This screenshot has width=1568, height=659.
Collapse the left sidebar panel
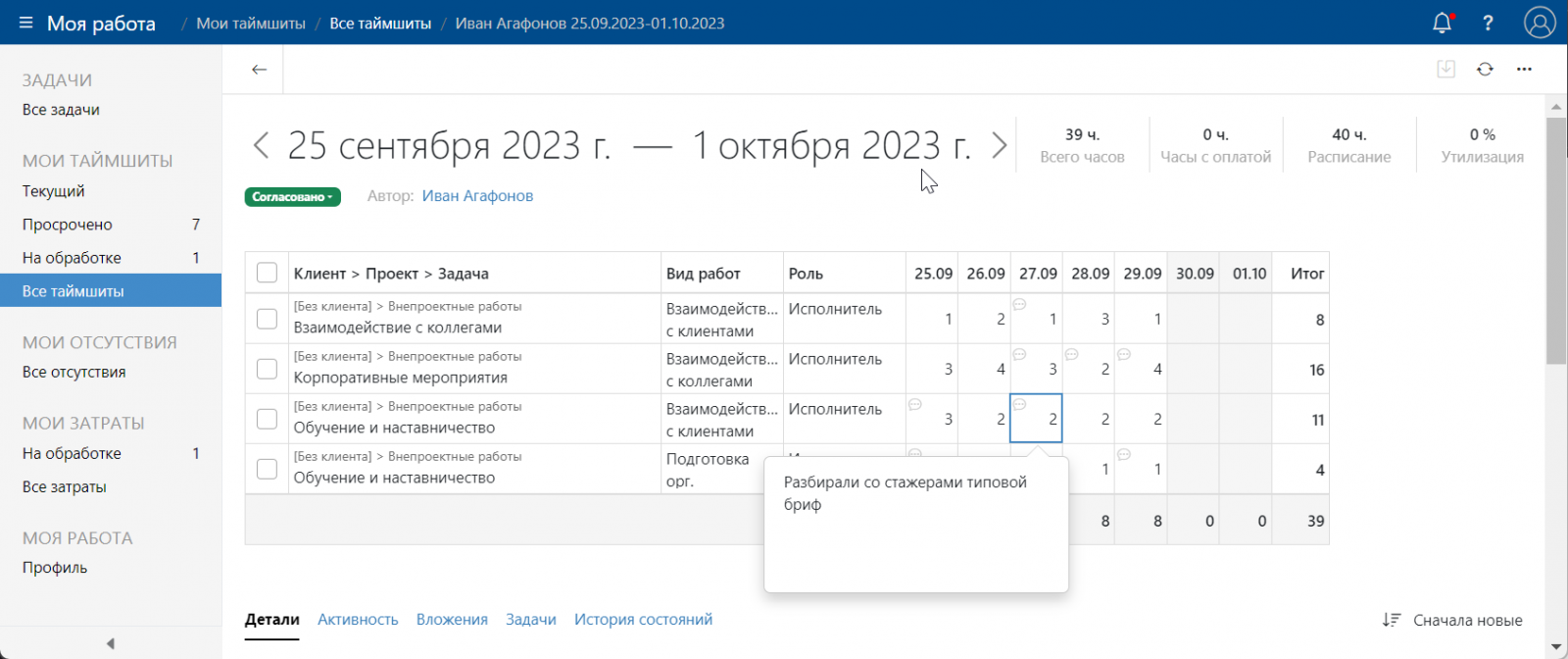tap(110, 643)
